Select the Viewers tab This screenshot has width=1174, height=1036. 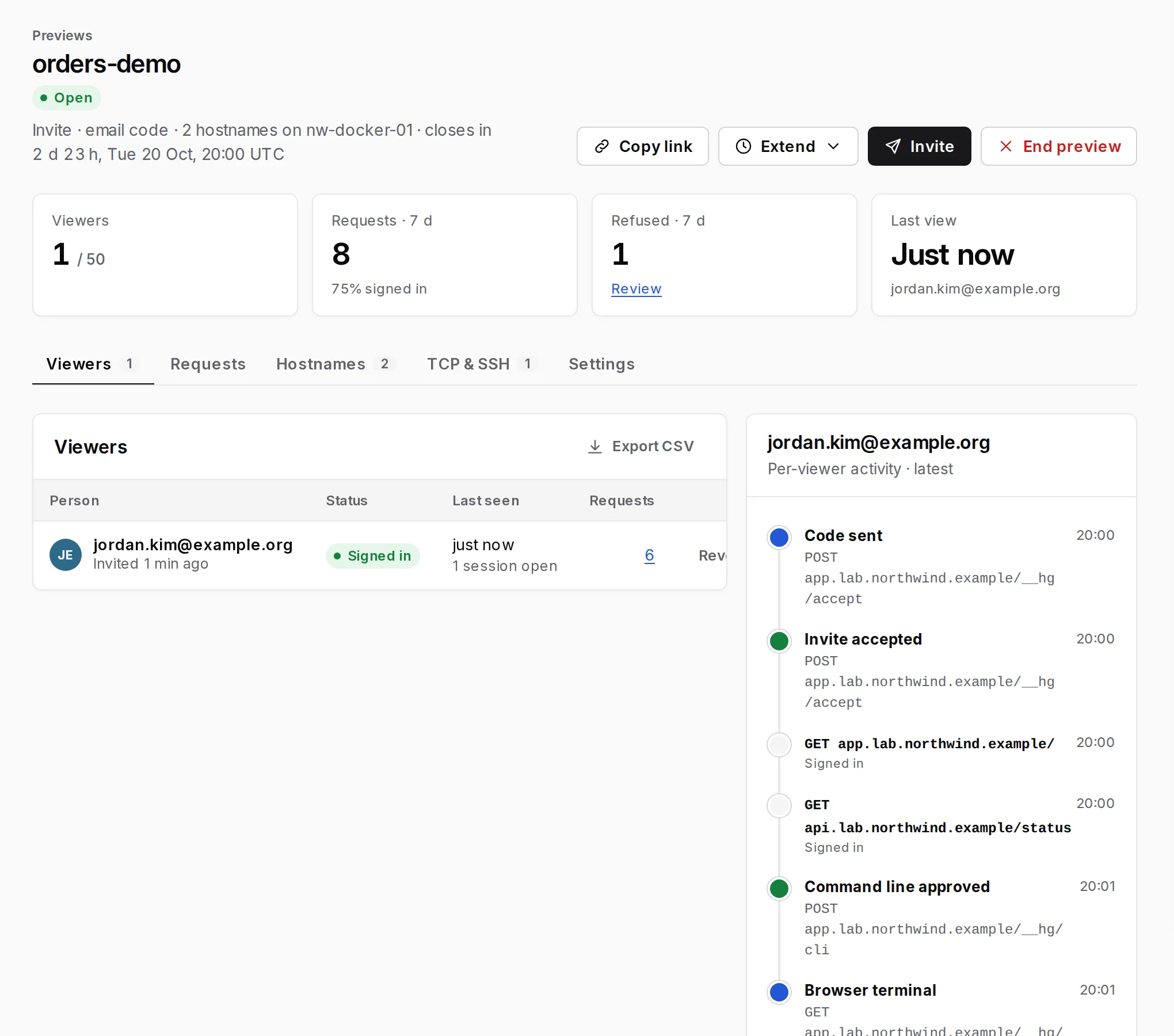click(x=93, y=364)
